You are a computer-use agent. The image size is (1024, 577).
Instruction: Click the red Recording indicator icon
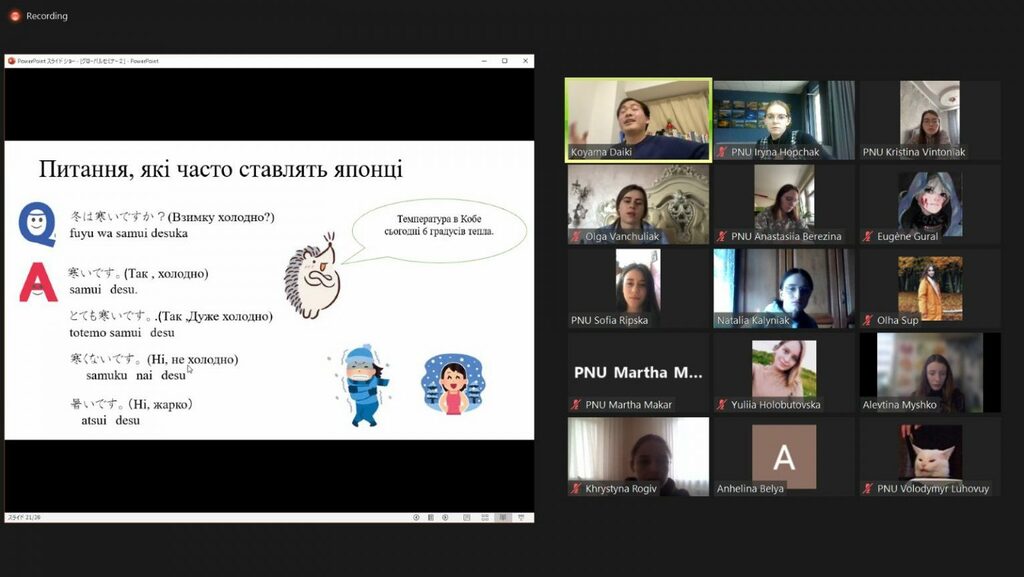[x=15, y=16]
